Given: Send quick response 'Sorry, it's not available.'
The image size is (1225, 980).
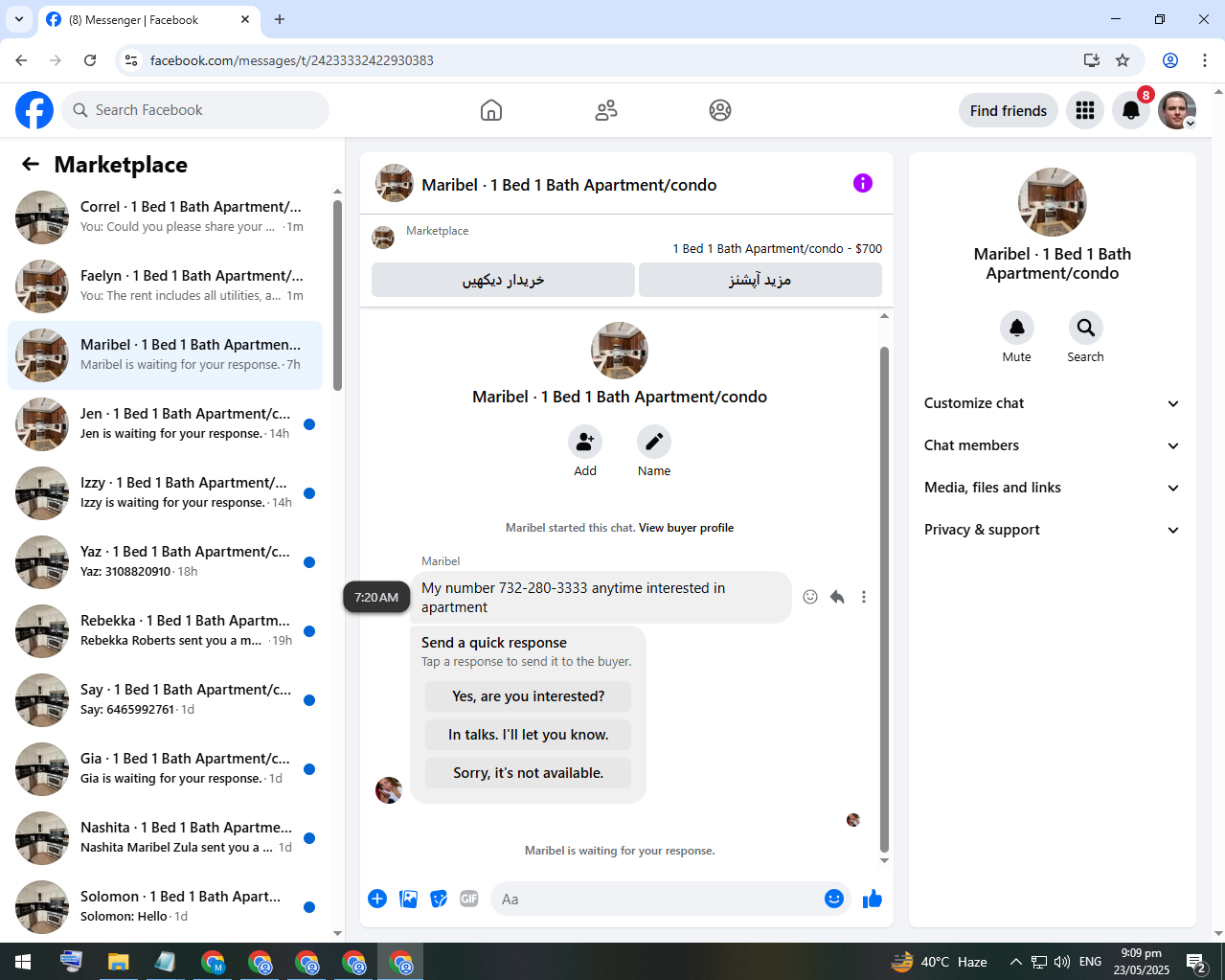Looking at the screenshot, I should [529, 773].
